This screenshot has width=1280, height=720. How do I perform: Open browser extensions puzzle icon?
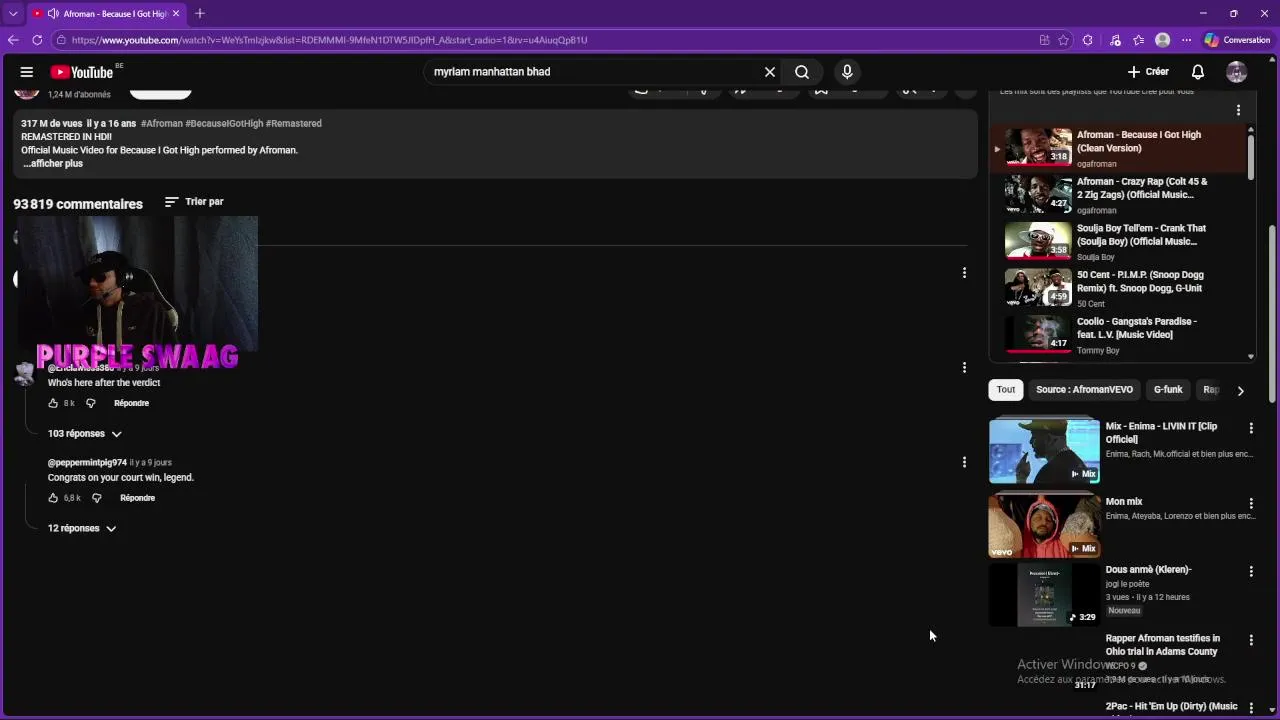1089,40
